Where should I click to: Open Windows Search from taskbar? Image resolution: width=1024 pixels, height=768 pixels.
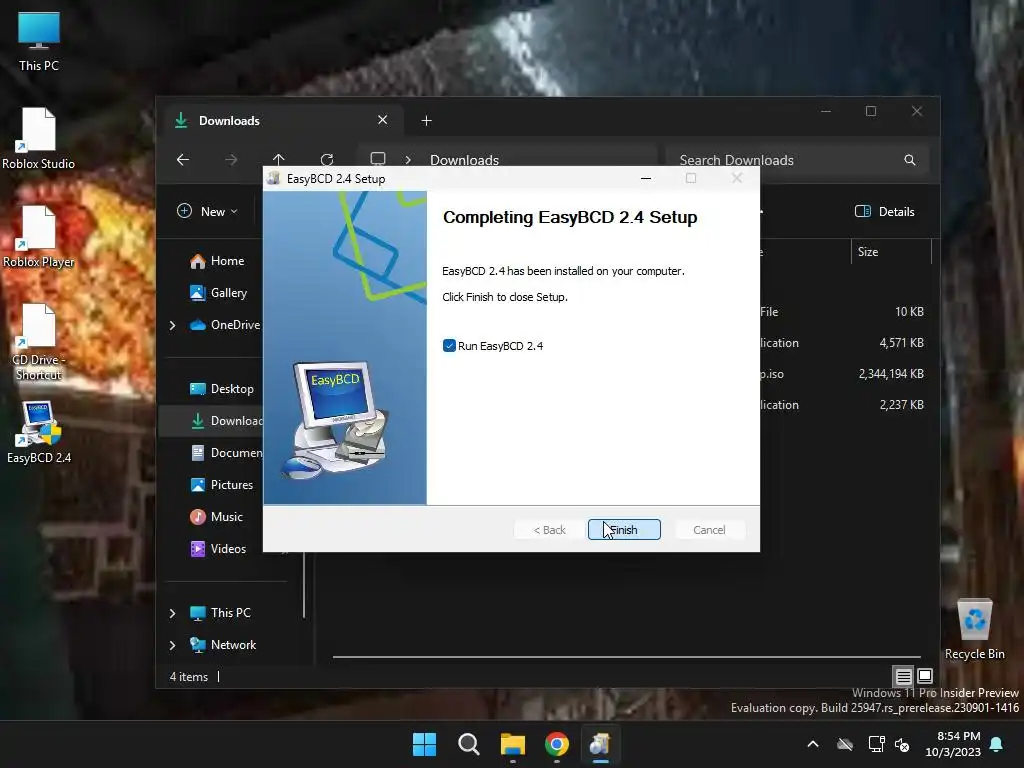pyautogui.click(x=469, y=744)
